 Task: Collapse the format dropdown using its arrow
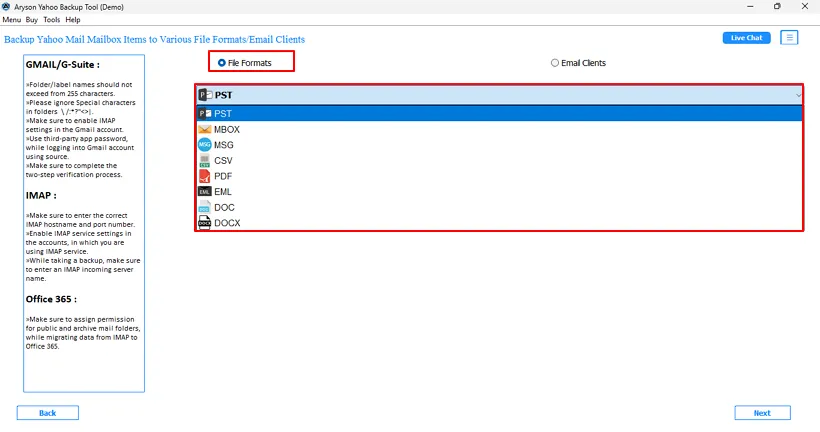pos(798,95)
